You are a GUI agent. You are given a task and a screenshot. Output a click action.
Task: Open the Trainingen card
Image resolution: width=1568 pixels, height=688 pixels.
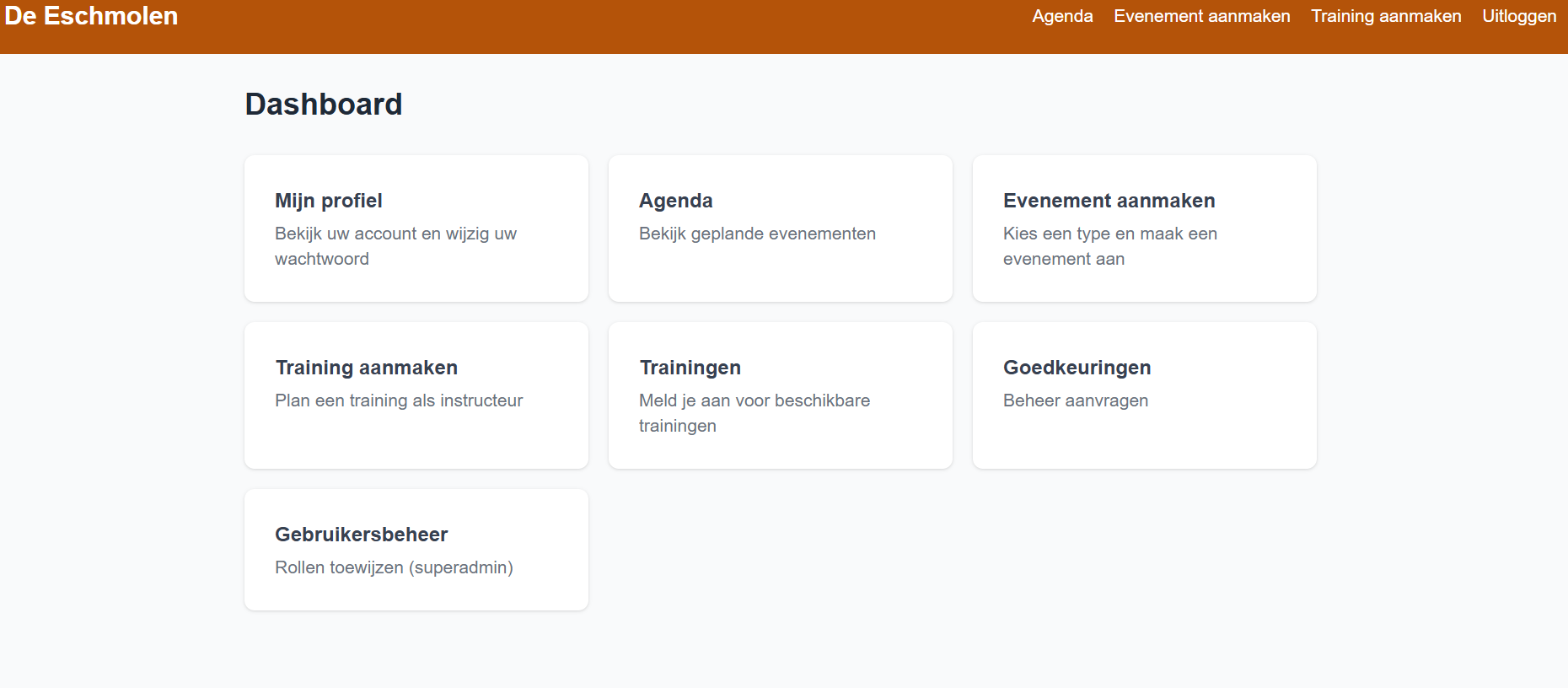(x=781, y=395)
